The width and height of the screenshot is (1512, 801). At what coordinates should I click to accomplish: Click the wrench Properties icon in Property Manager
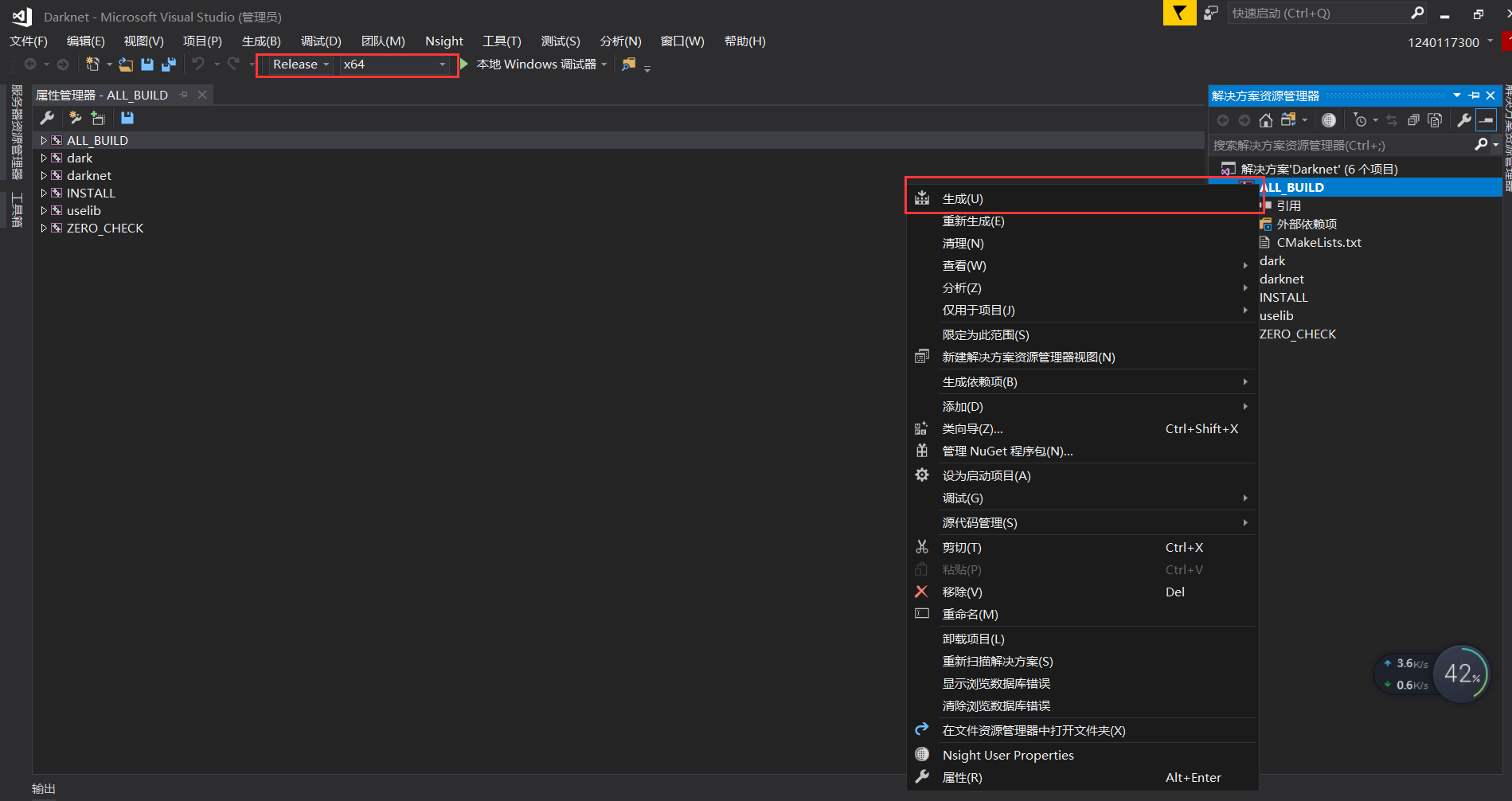47,118
